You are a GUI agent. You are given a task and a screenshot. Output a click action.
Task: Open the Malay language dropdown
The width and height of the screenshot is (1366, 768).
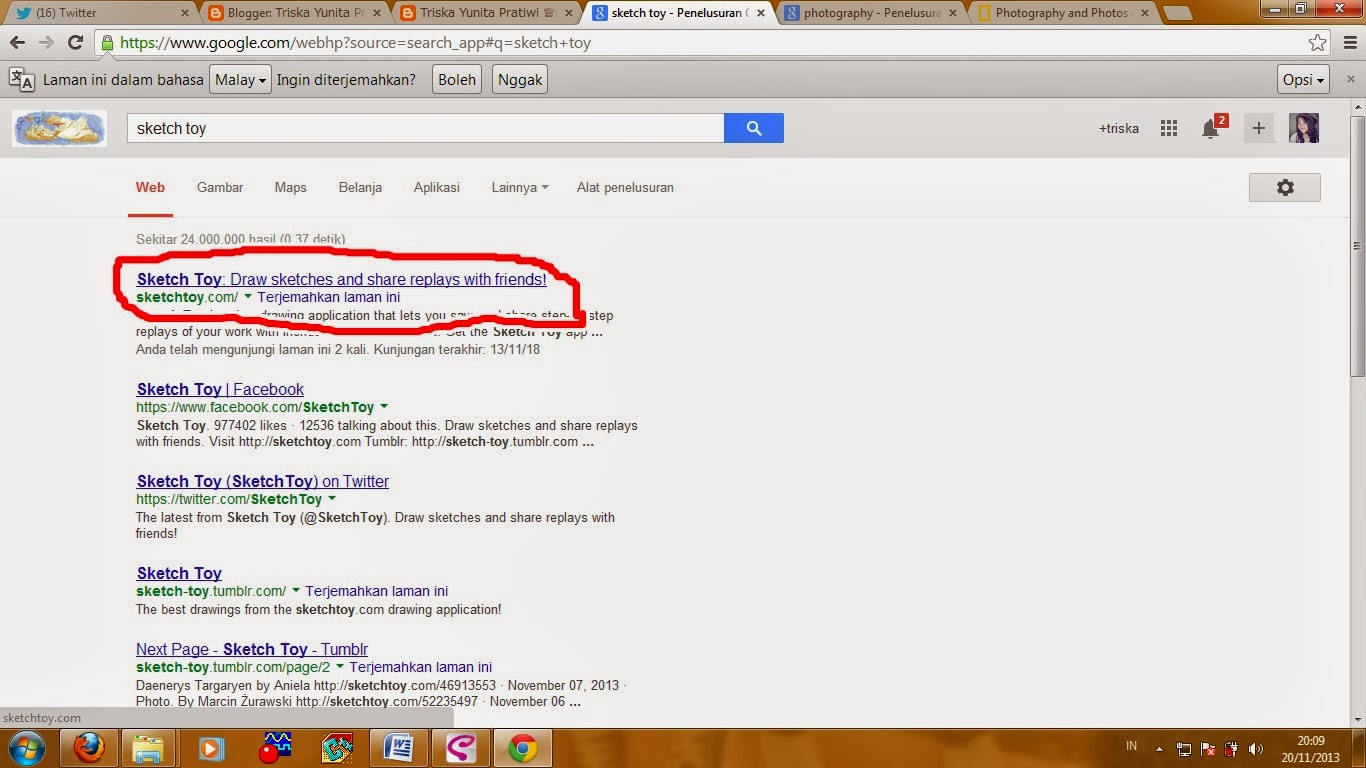(241, 80)
